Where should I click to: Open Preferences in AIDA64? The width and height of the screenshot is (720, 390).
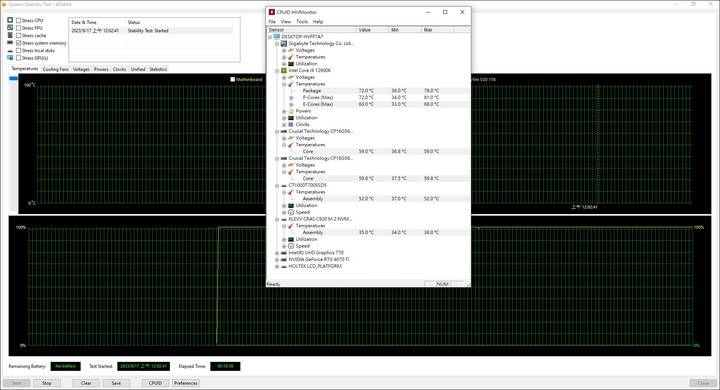click(x=186, y=383)
